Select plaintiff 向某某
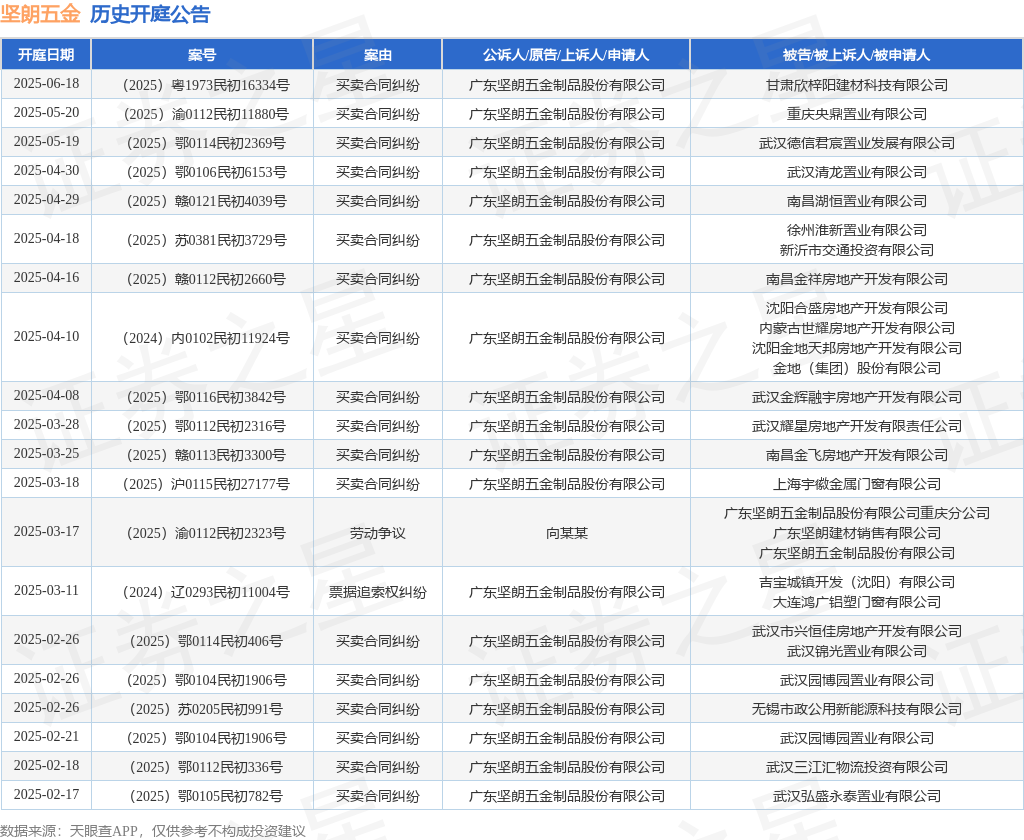 566,533
